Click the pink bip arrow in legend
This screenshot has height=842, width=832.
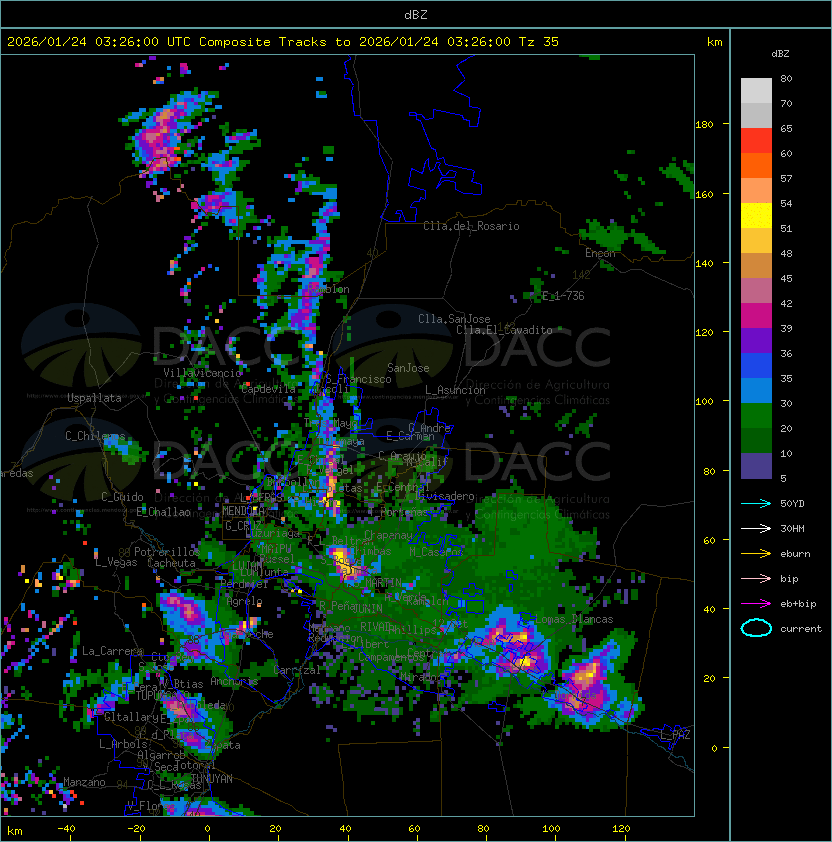[756, 578]
